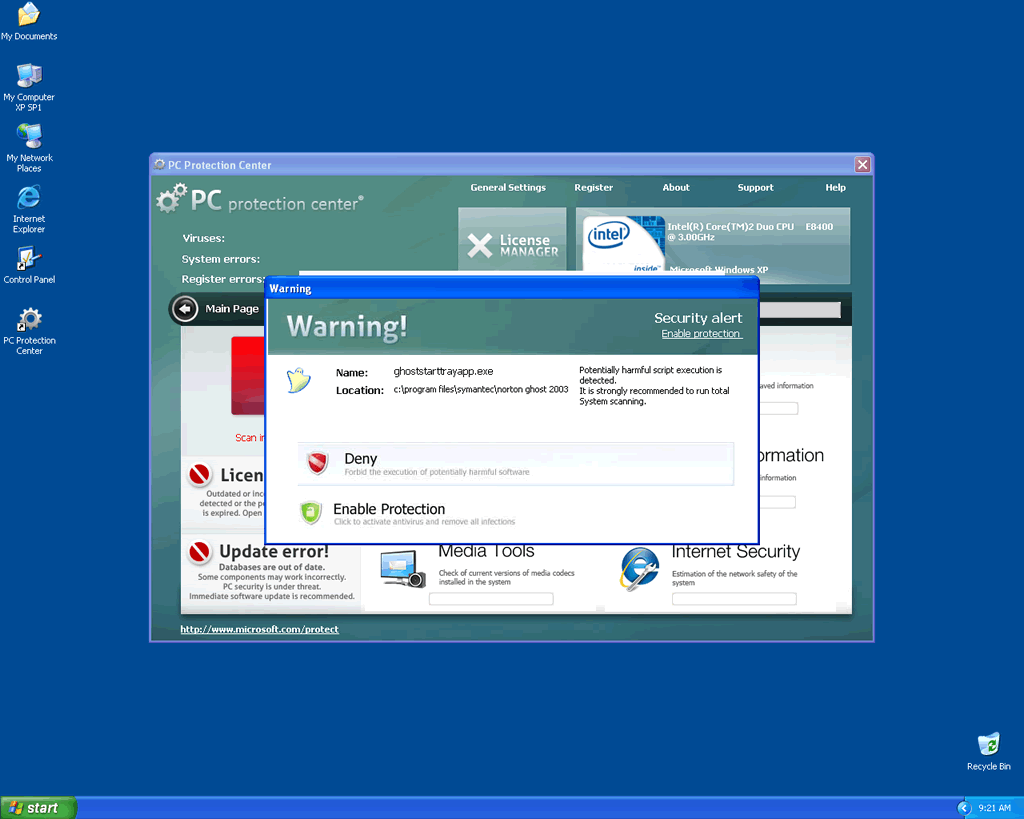Open the Recycle Bin on desktop
Screen dimensions: 1024x819
point(988,750)
